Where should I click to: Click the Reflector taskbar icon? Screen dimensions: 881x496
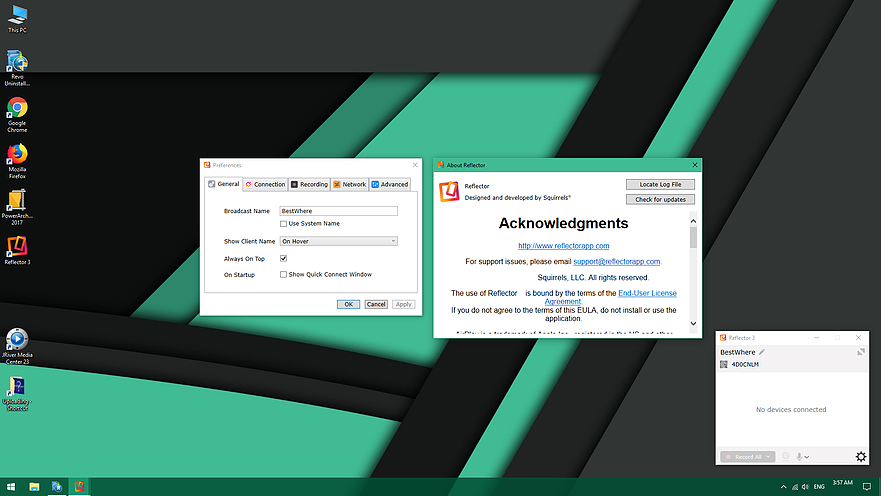point(79,487)
